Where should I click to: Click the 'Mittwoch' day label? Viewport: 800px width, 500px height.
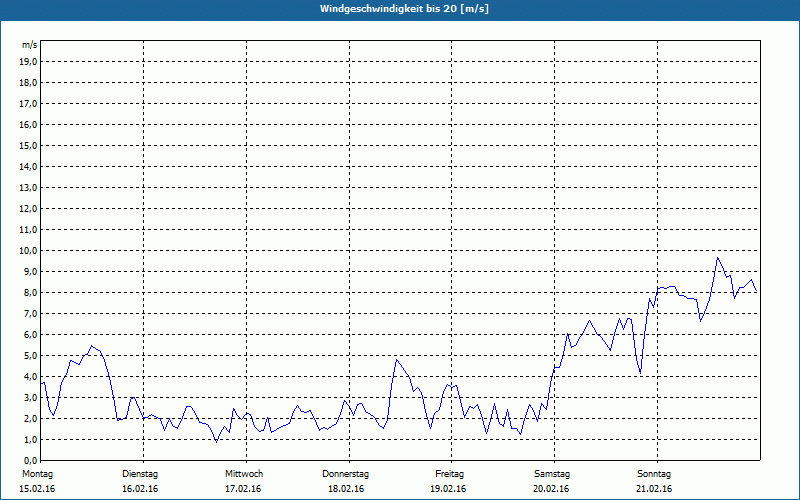click(x=244, y=474)
